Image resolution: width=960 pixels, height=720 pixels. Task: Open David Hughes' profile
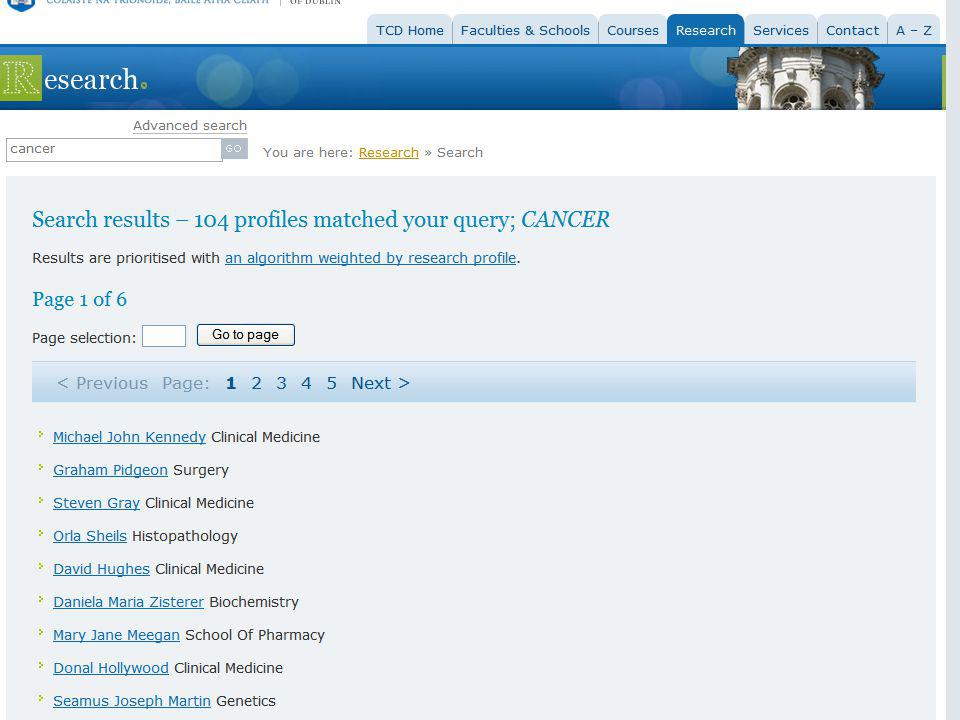pyautogui.click(x=102, y=569)
